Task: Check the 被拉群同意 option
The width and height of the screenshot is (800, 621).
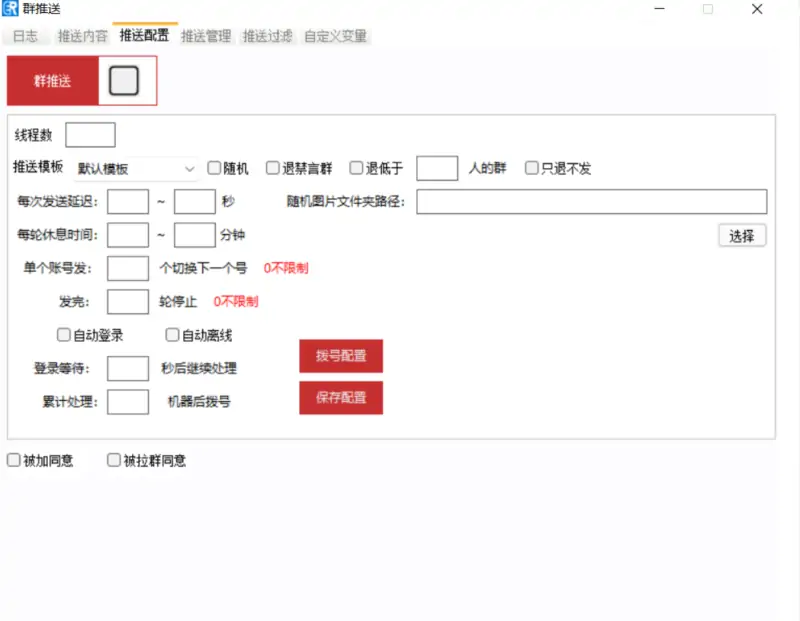Action: pyautogui.click(x=114, y=460)
